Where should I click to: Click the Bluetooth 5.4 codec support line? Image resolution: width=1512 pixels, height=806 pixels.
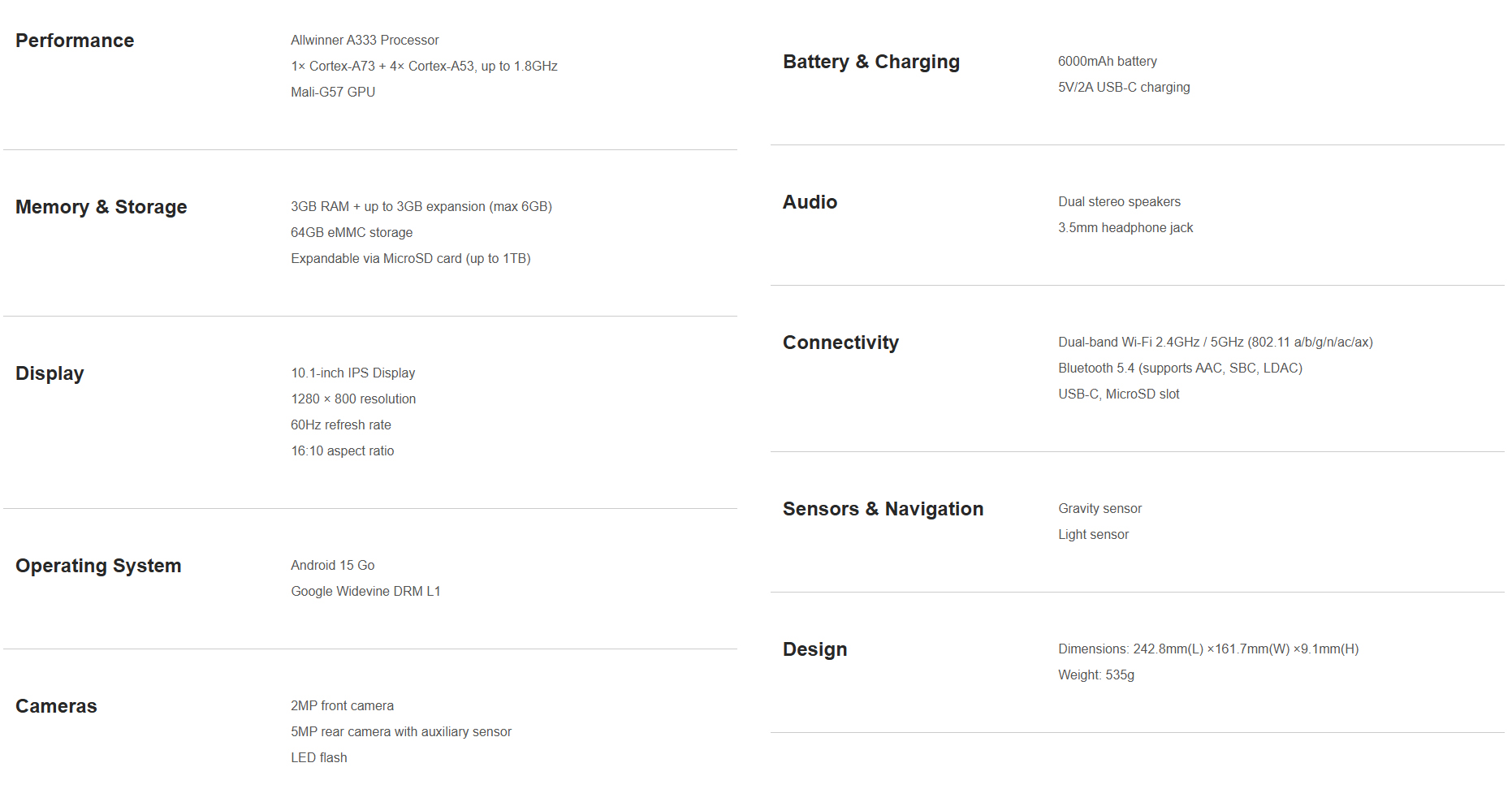tap(1180, 369)
